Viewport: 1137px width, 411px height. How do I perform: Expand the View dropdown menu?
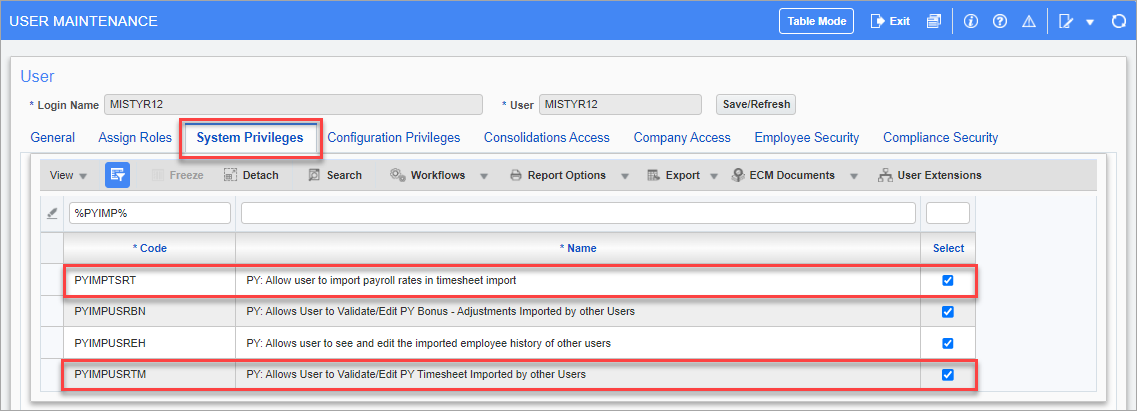(x=68, y=175)
